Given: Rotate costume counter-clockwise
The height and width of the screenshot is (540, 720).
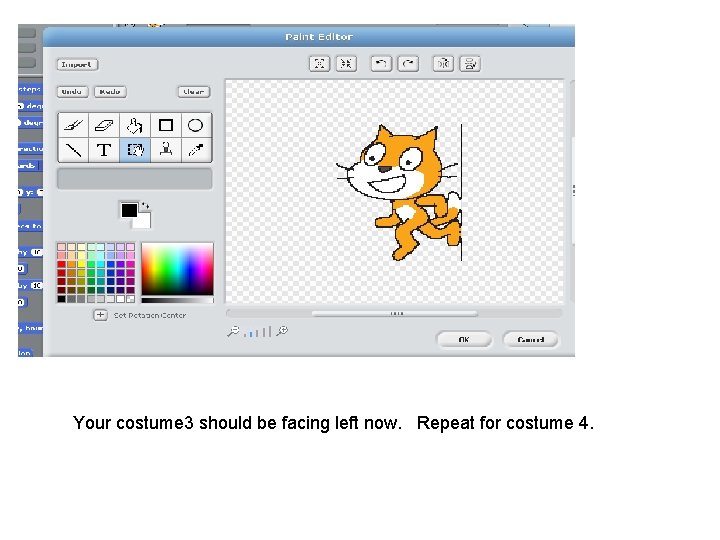Looking at the screenshot, I should (x=381, y=63).
